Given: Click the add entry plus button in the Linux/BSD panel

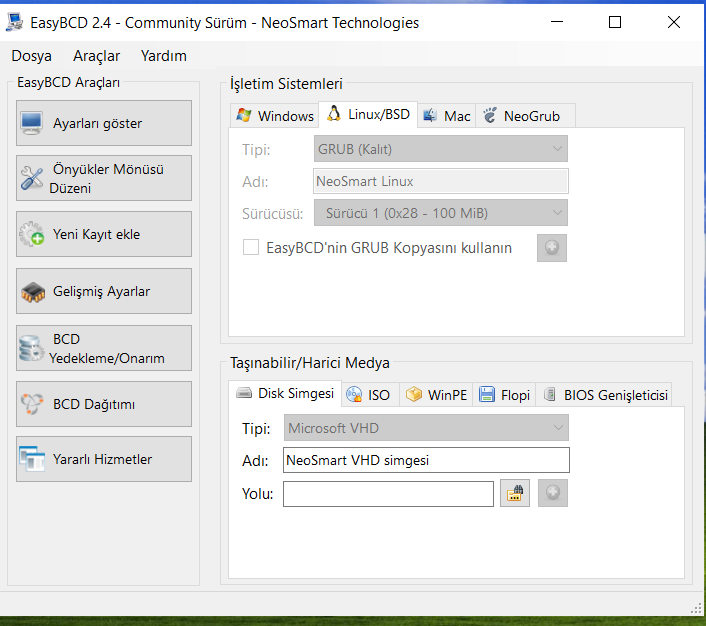Looking at the screenshot, I should click(x=552, y=248).
